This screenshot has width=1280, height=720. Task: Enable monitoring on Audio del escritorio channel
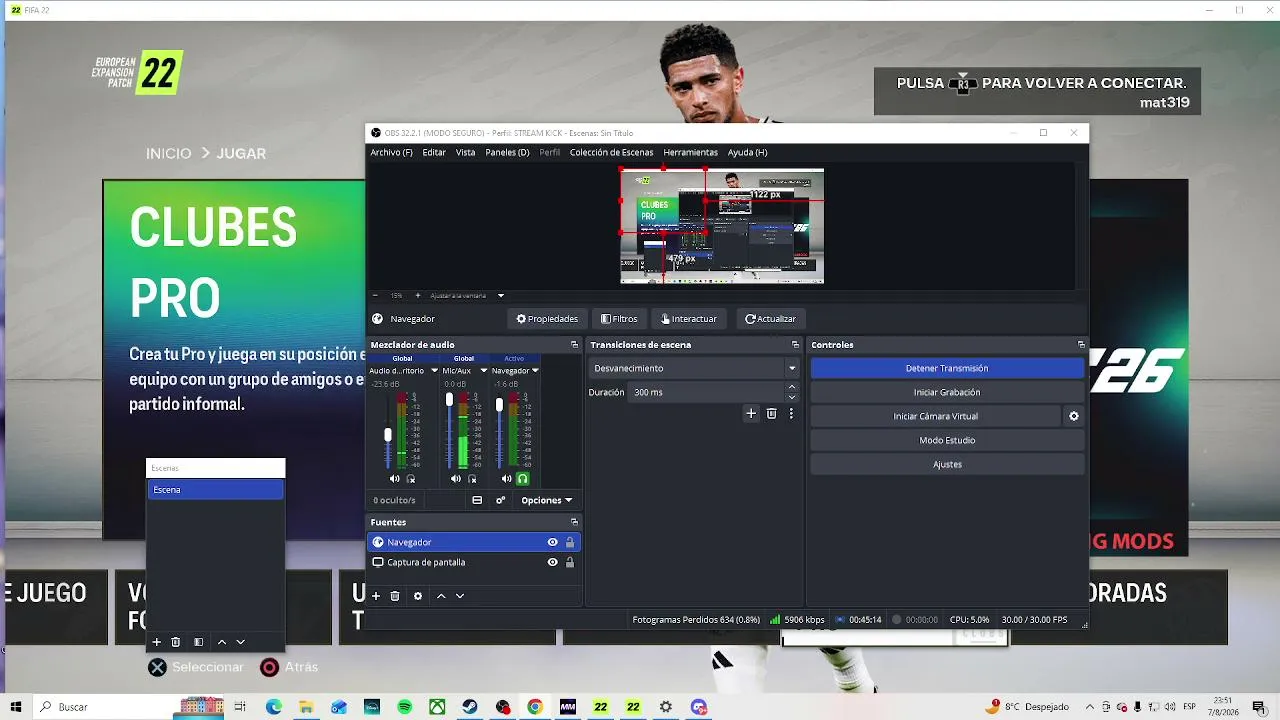(411, 479)
